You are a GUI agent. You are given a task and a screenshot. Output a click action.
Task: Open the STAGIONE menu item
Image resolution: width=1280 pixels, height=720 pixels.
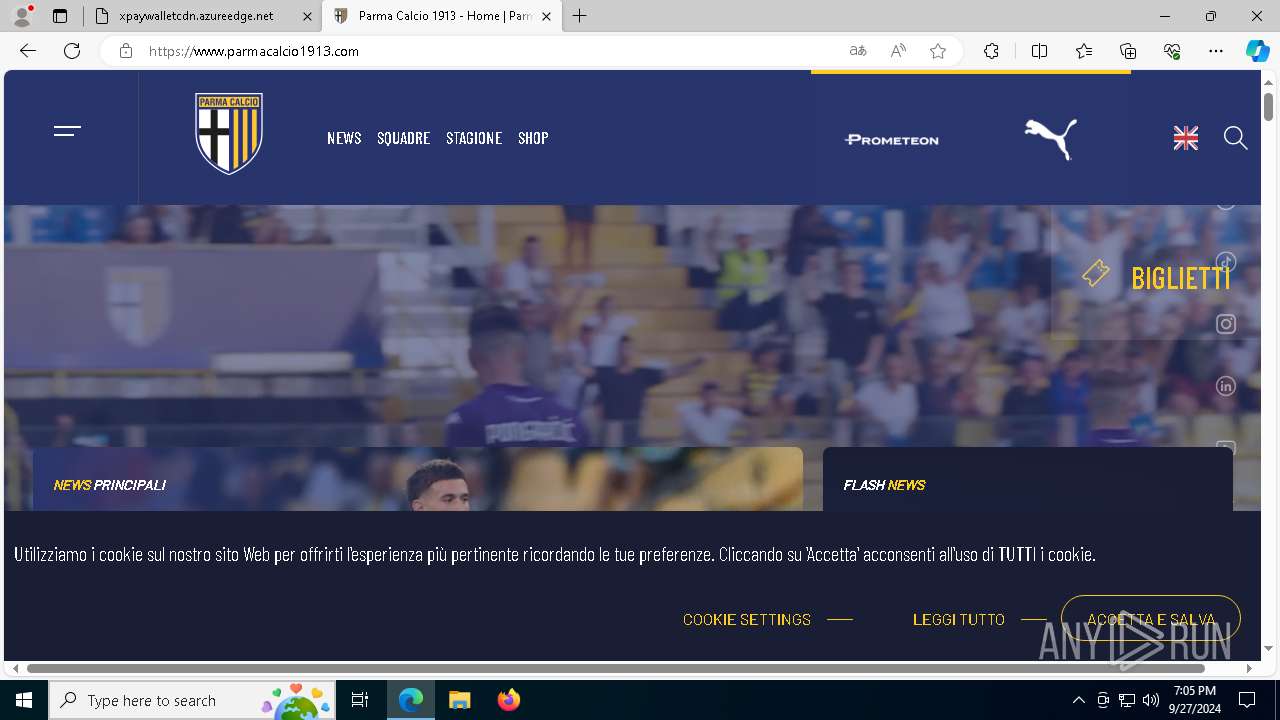(474, 138)
